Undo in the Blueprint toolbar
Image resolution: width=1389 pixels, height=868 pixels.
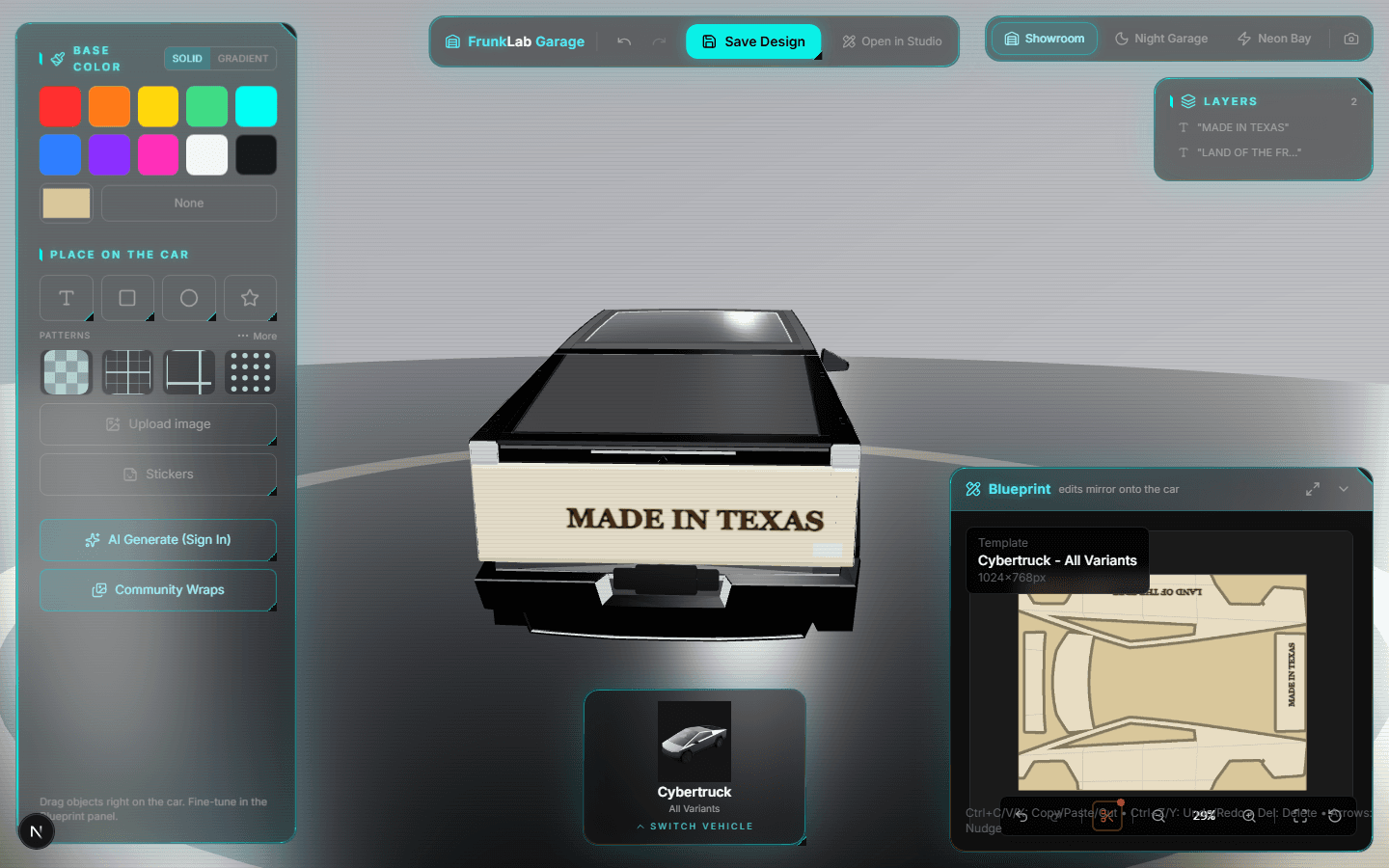[1021, 816]
